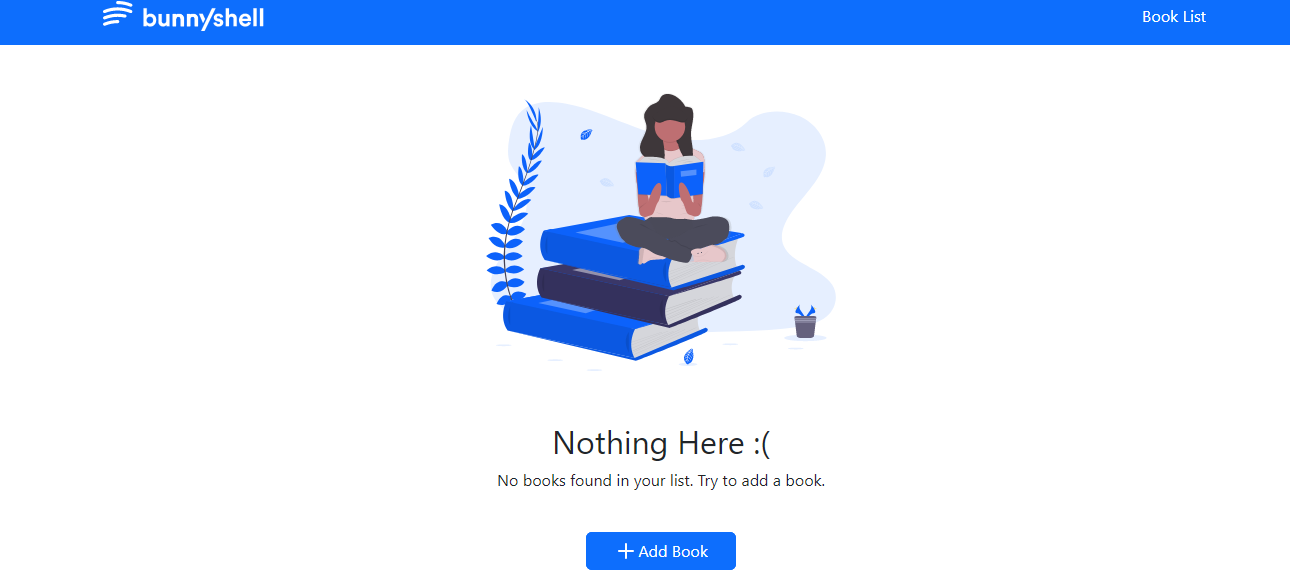Click the Add Book button
The image size is (1290, 575).
coord(661,551)
